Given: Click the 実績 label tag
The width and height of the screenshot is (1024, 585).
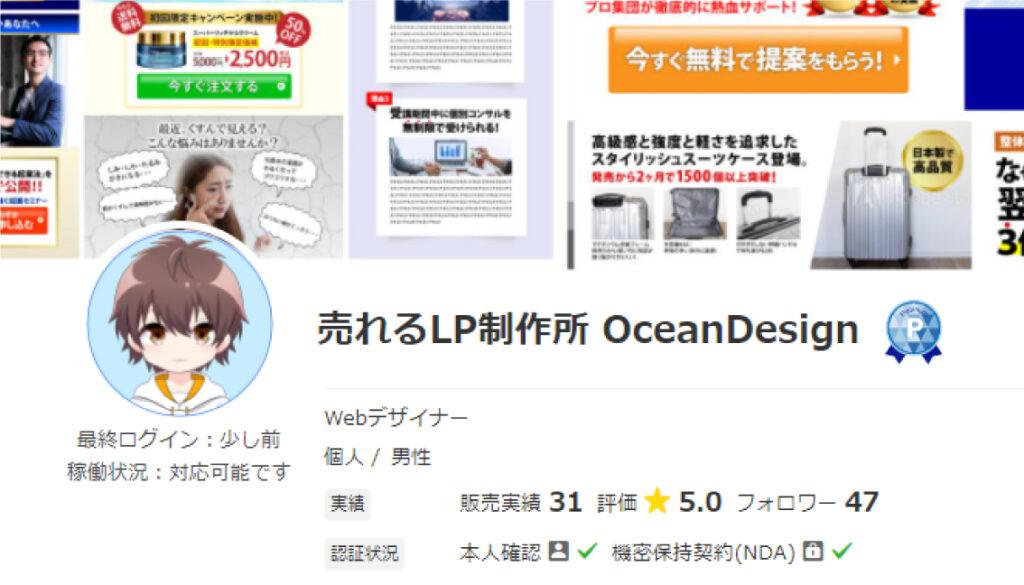Looking at the screenshot, I should pos(347,504).
